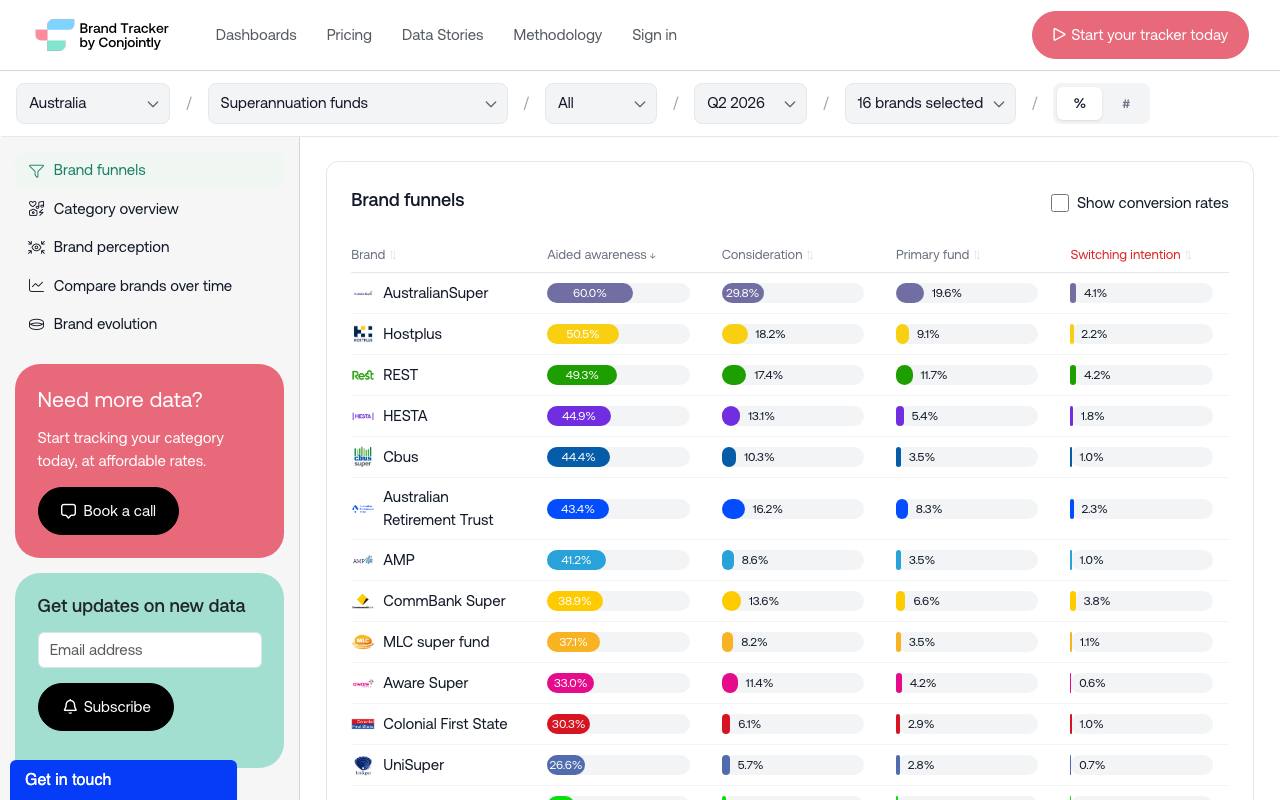Screen dimensions: 1280x800
Task: Open the All segment dropdown
Action: click(601, 103)
